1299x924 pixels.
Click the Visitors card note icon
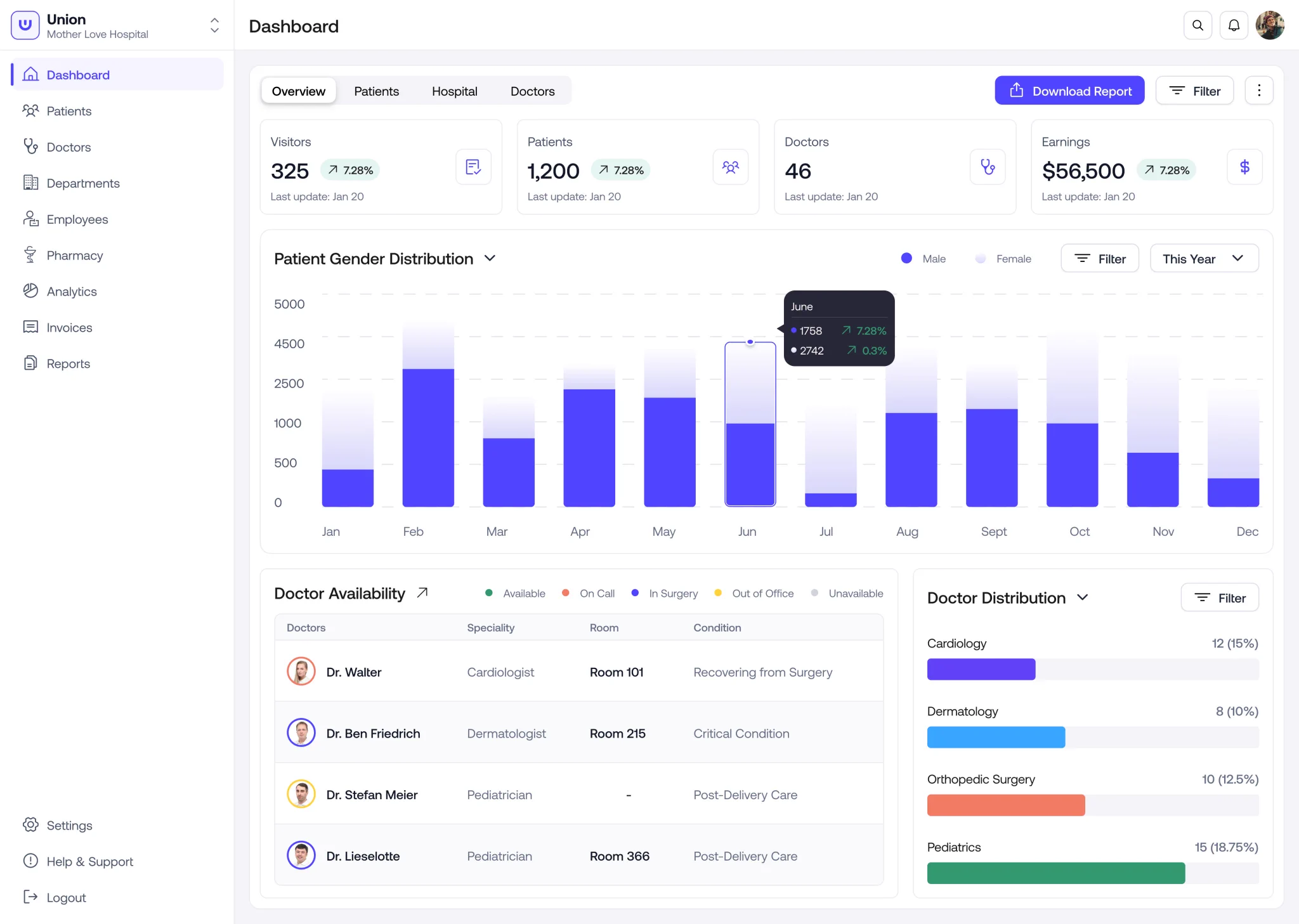[x=473, y=167]
